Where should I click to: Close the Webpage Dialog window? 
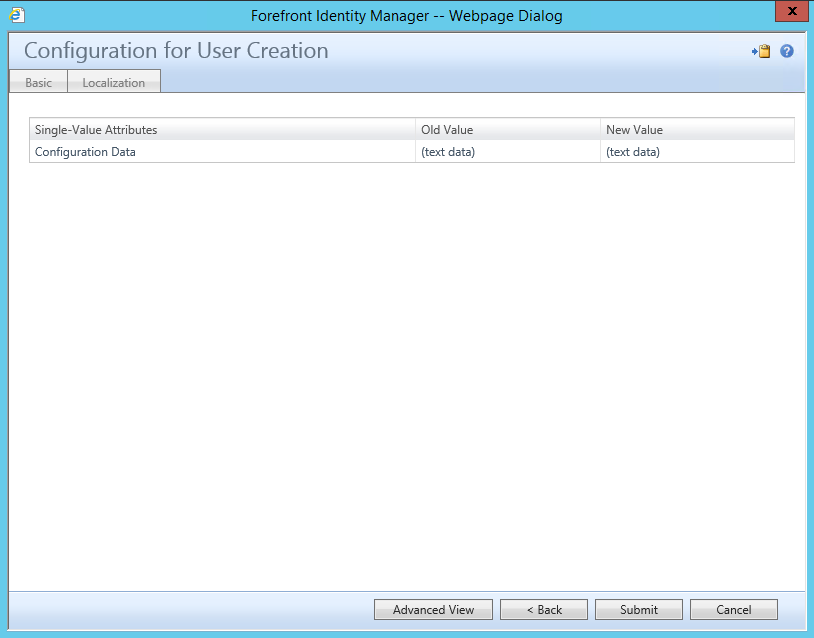(x=792, y=11)
